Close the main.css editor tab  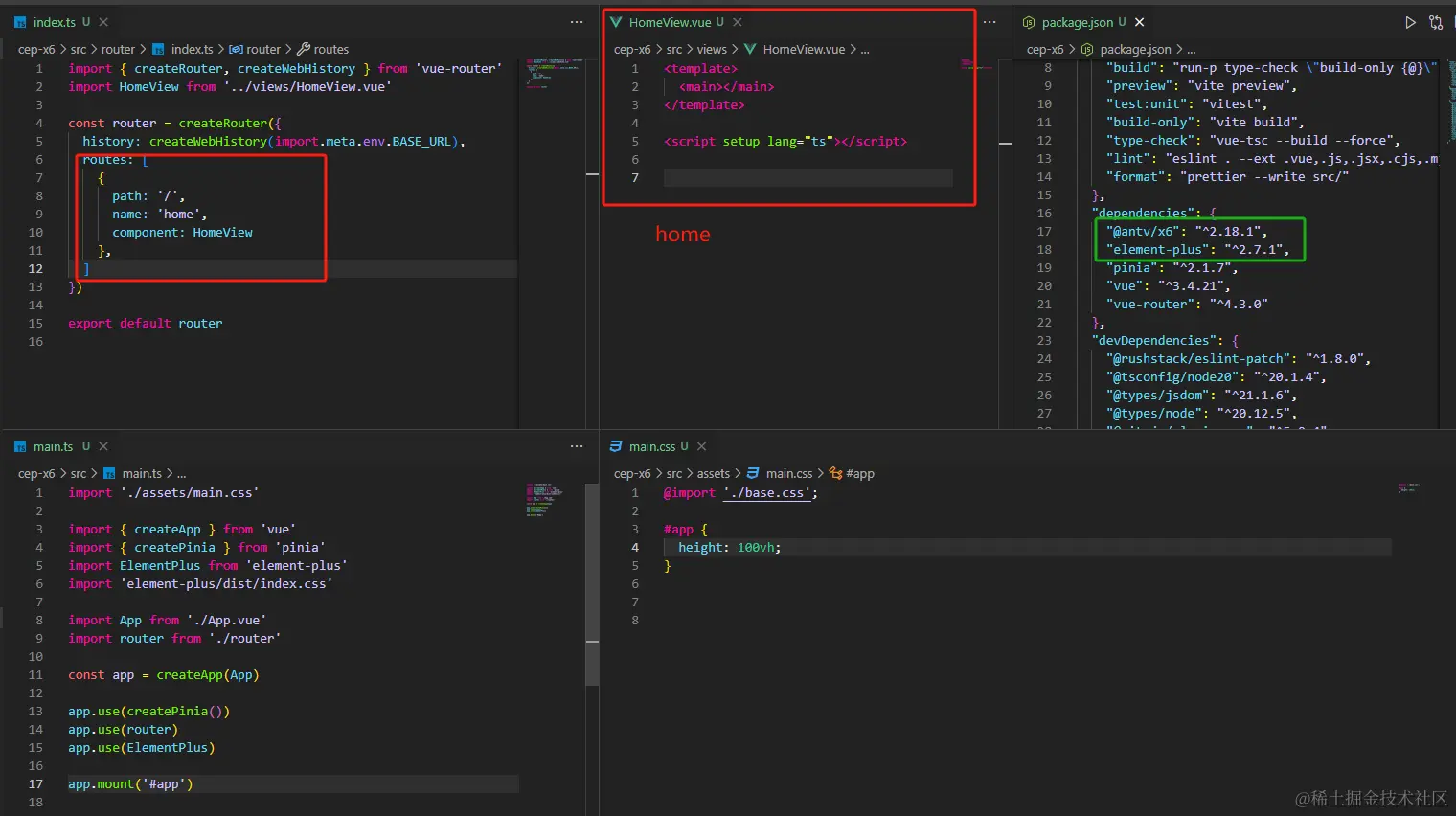pyautogui.click(x=701, y=446)
